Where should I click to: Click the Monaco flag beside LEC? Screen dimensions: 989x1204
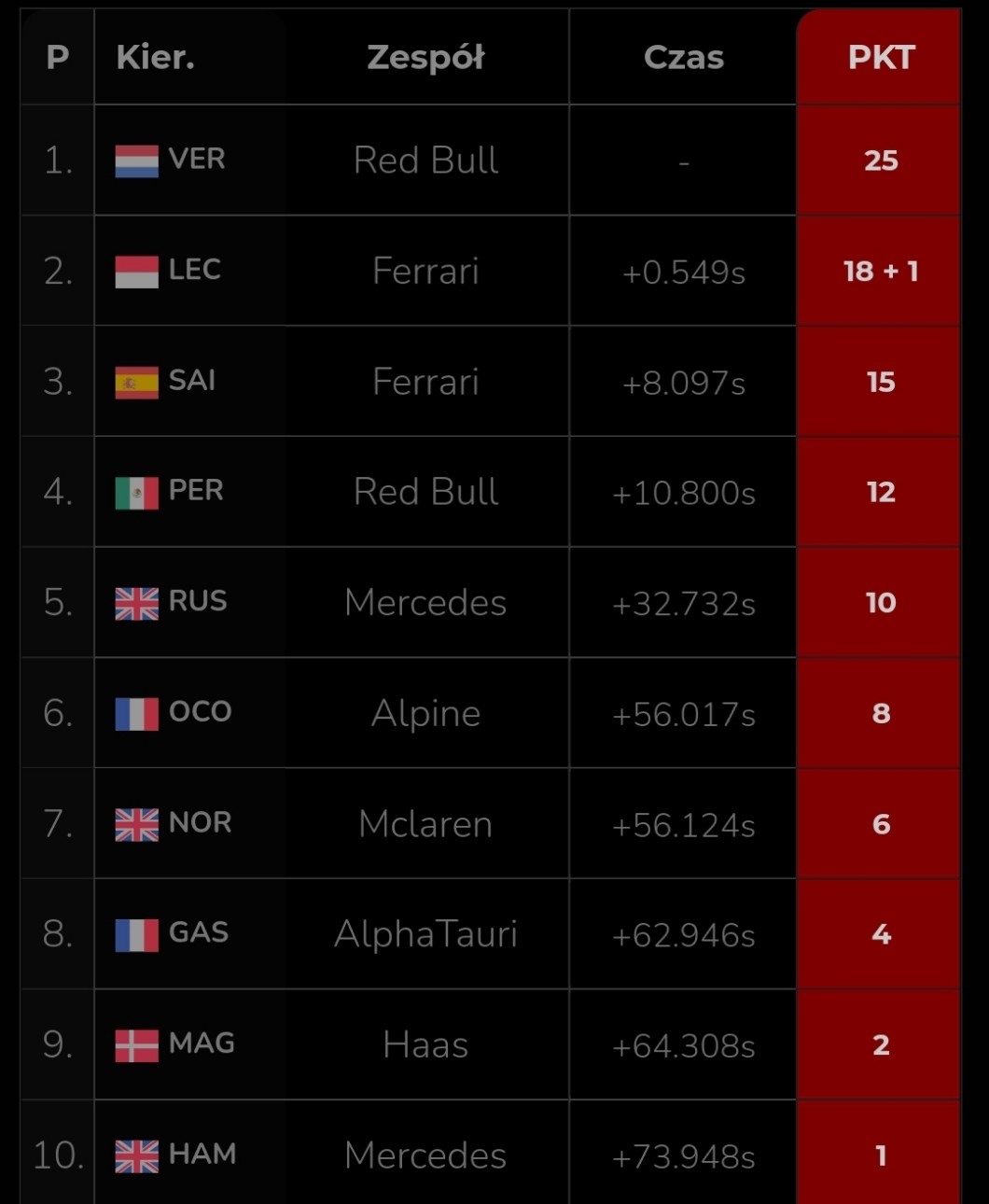(x=136, y=272)
